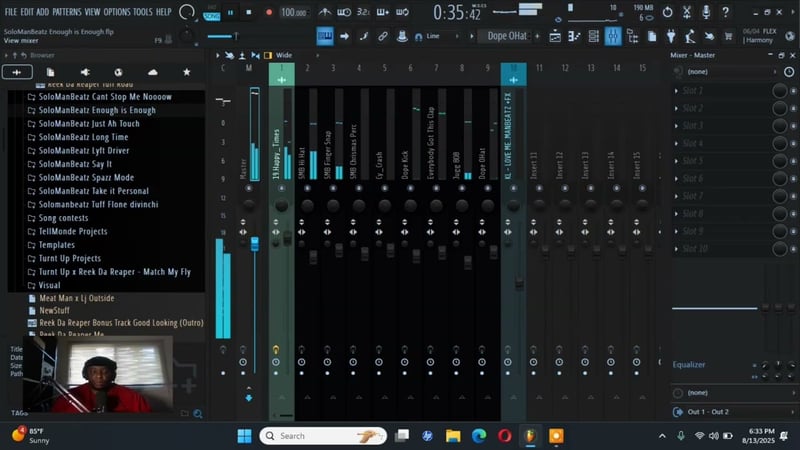Screen dimensions: 800x450
Task: Click the Tempo tapper icon
Action: tap(690, 36)
